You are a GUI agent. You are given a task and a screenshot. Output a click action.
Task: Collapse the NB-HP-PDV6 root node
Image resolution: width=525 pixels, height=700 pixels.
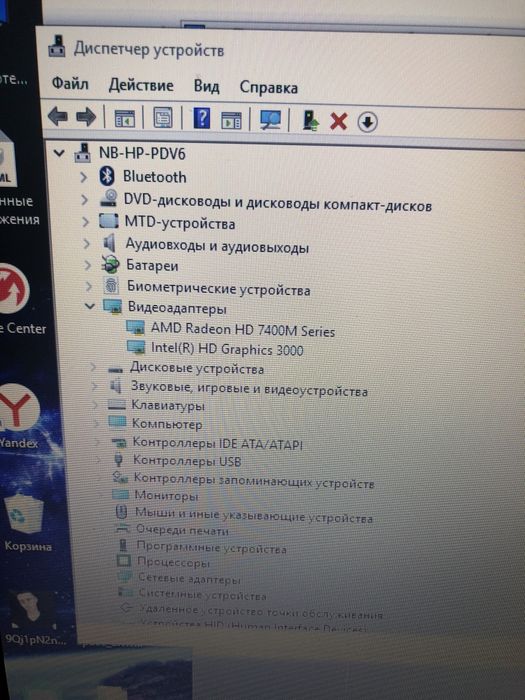(59, 154)
